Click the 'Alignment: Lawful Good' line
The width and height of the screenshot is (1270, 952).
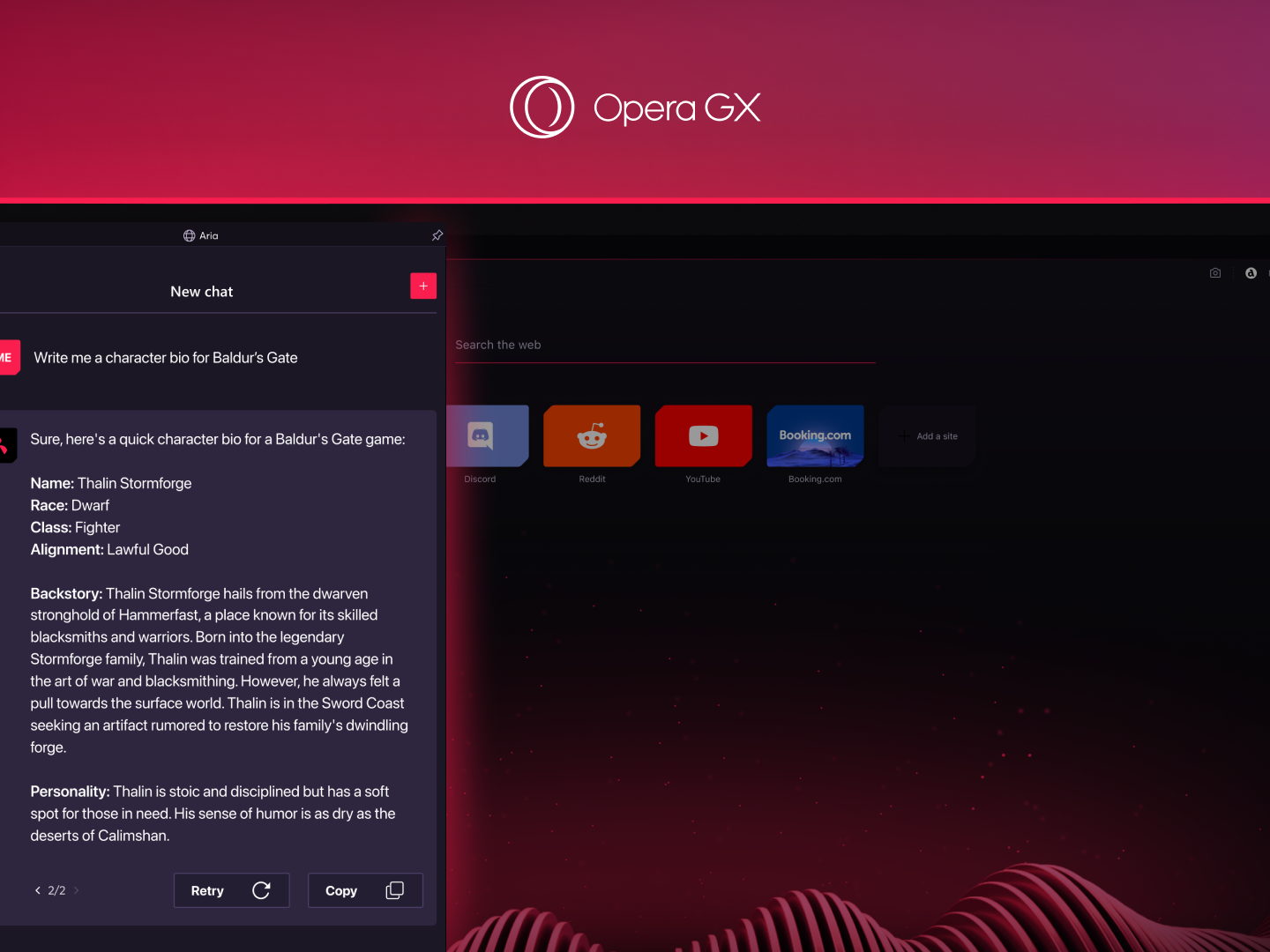pos(109,549)
